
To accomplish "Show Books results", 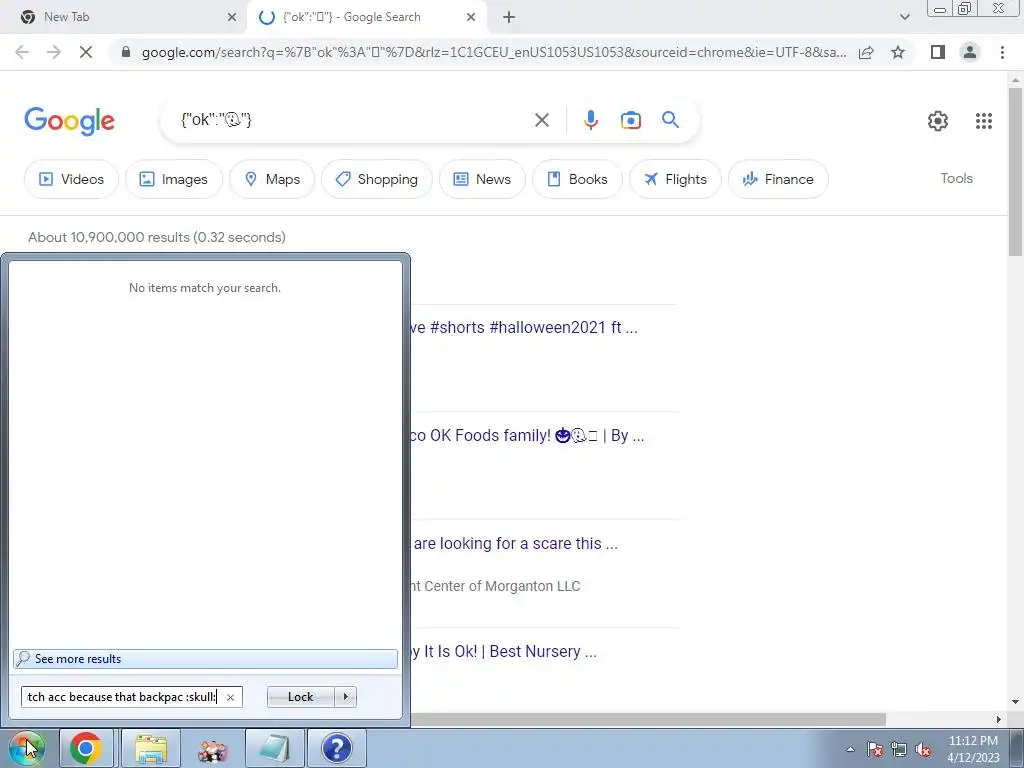I will click(577, 179).
